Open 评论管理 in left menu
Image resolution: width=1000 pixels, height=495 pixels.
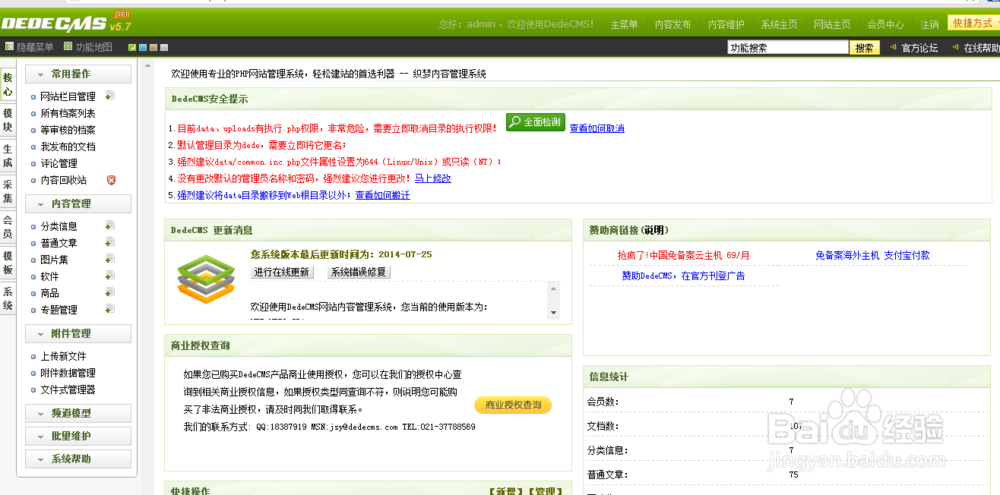pos(59,163)
